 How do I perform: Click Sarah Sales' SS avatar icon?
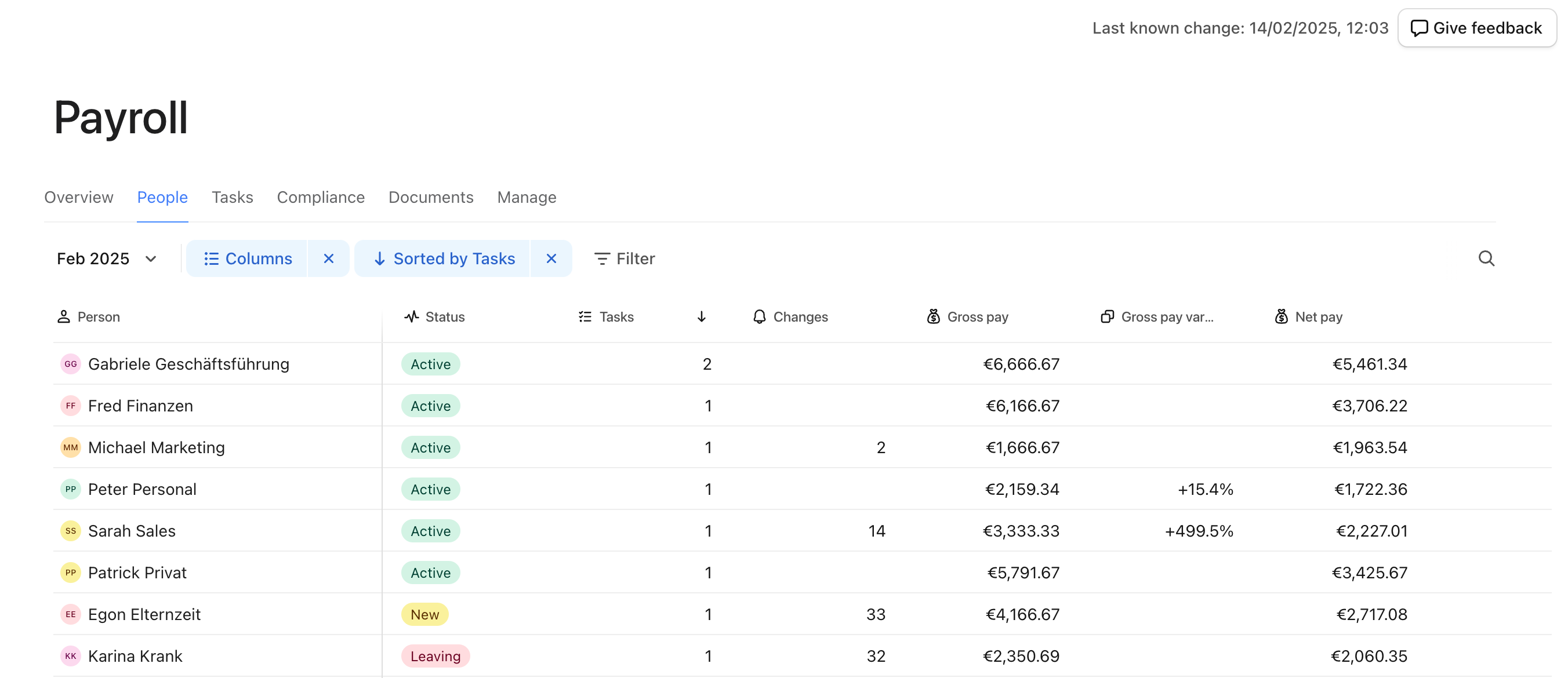tap(71, 531)
